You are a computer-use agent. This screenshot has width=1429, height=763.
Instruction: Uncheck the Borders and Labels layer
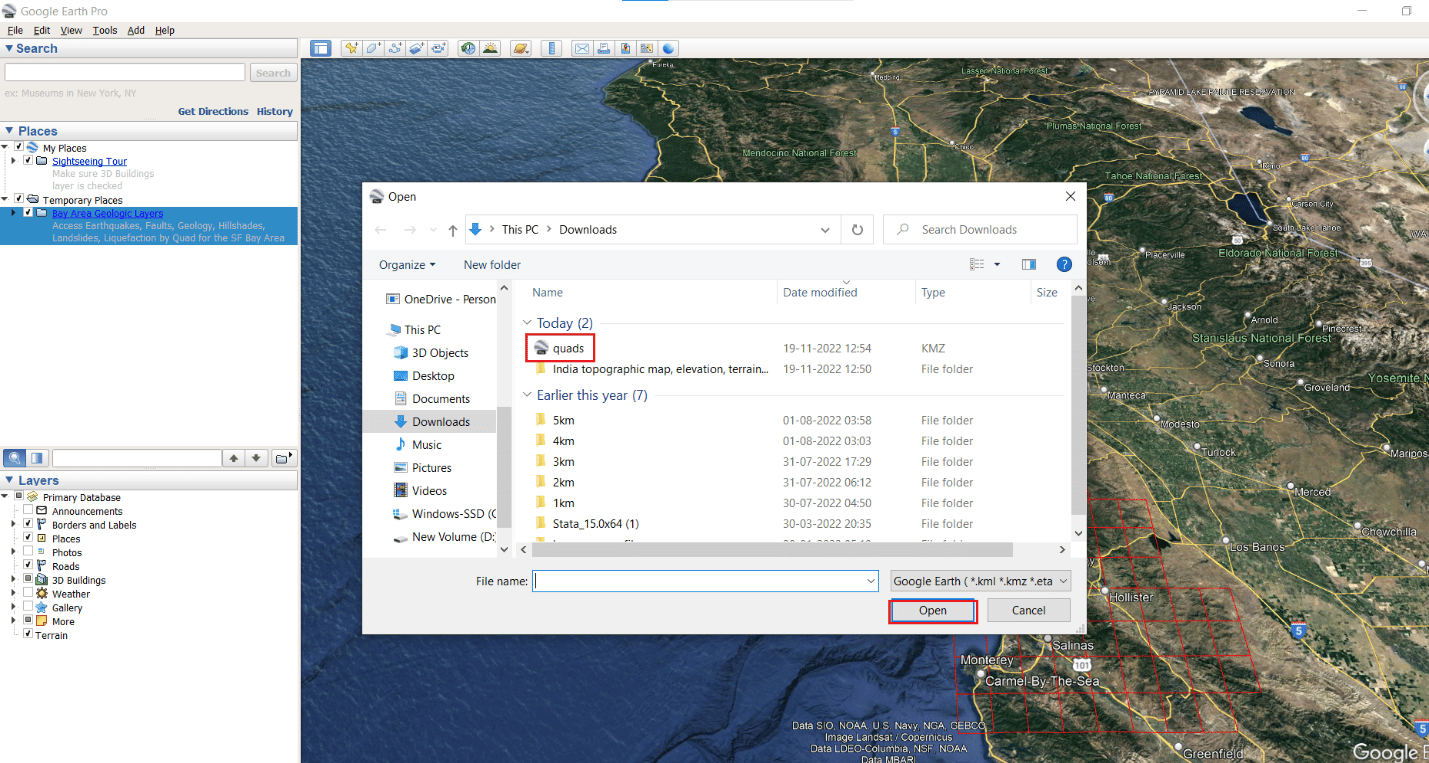[x=28, y=524]
